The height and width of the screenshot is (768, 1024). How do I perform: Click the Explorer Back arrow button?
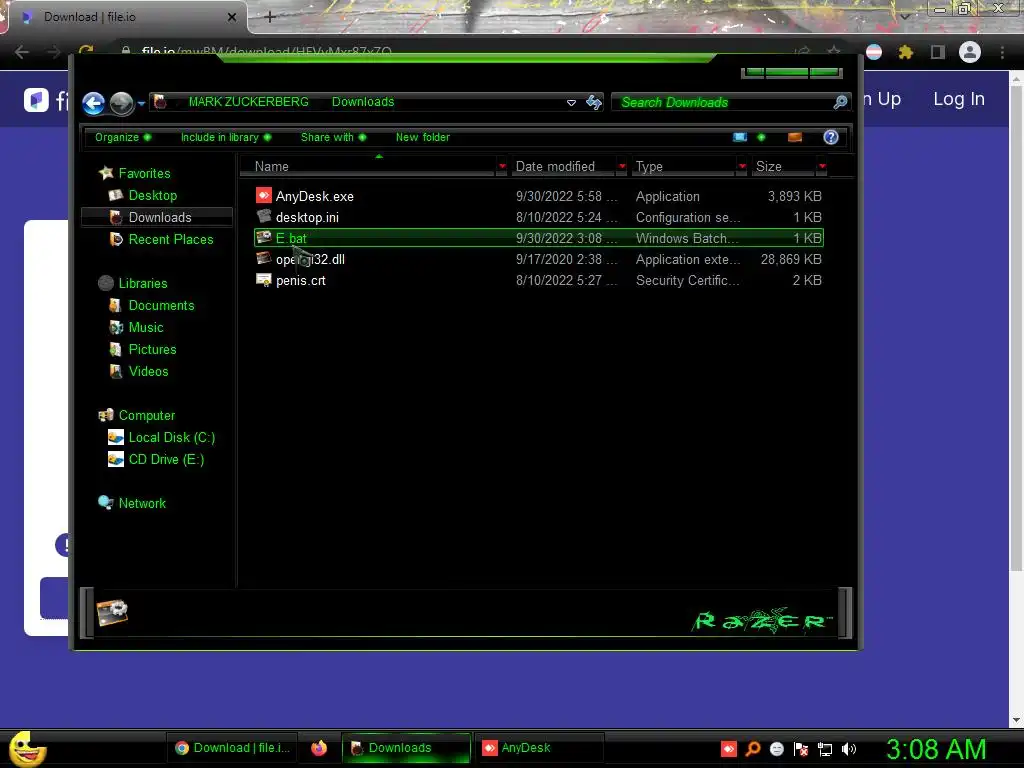point(93,103)
